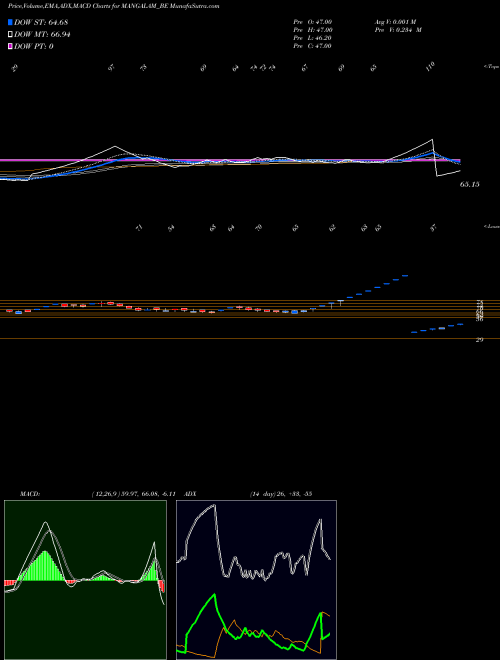Viewport: 500px width, 660px height.
Task: Click the blue DOW ST legend swatch
Action: [x=11, y=22]
